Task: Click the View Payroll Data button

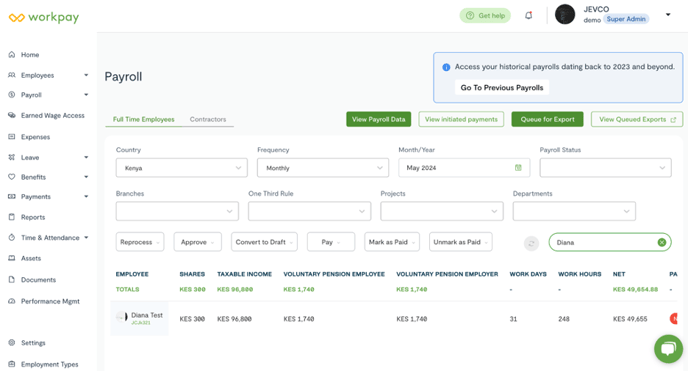Action: click(379, 119)
